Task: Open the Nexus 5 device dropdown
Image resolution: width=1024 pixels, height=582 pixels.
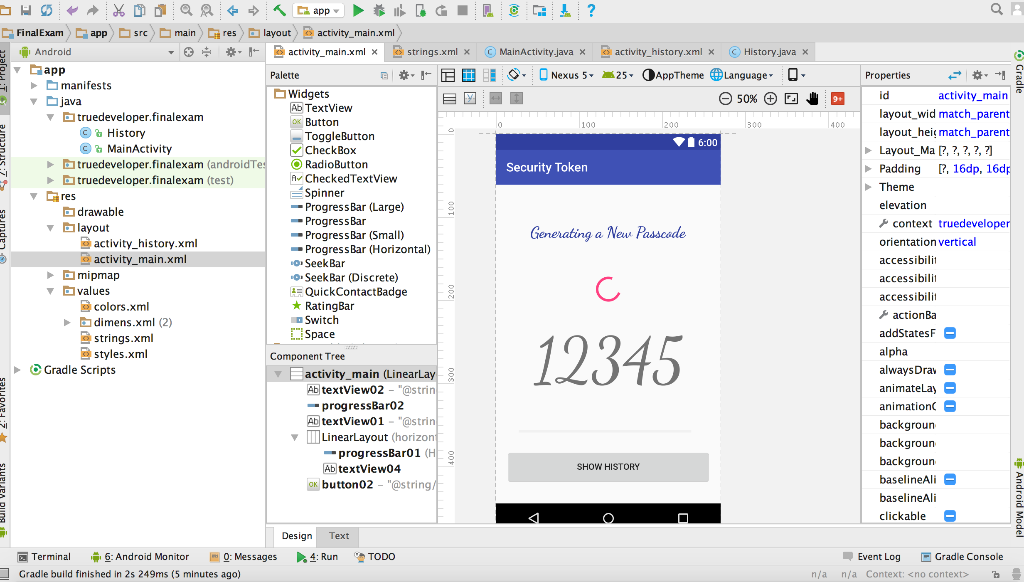Action: click(x=566, y=75)
